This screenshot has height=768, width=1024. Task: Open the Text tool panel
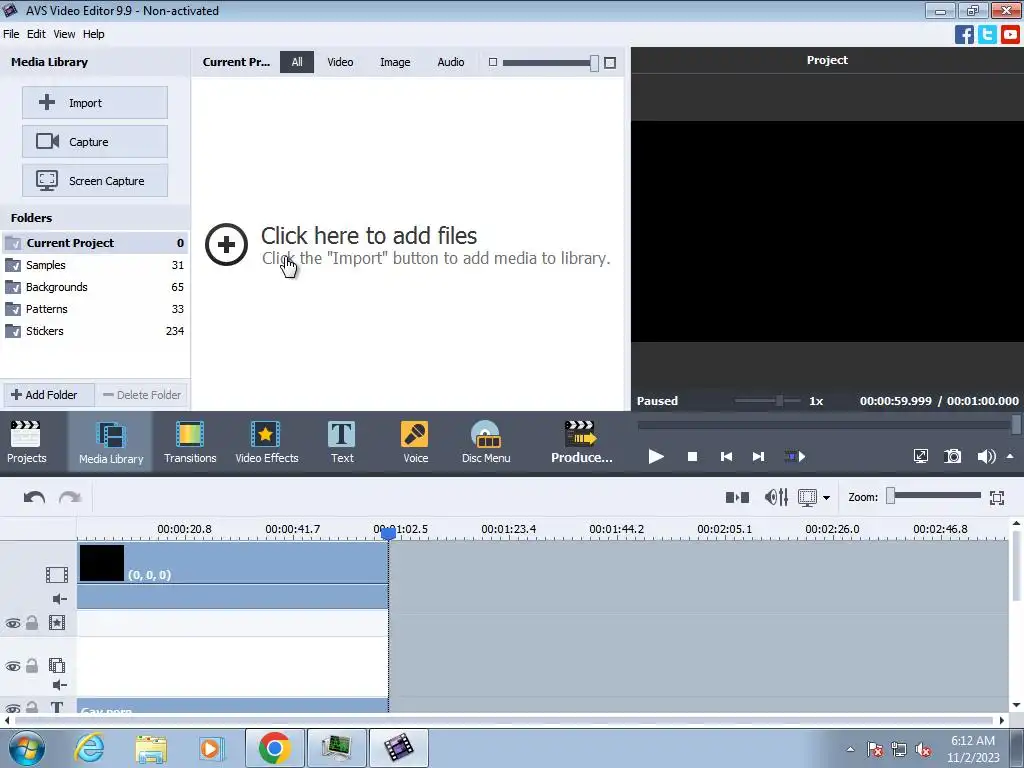coord(342,442)
